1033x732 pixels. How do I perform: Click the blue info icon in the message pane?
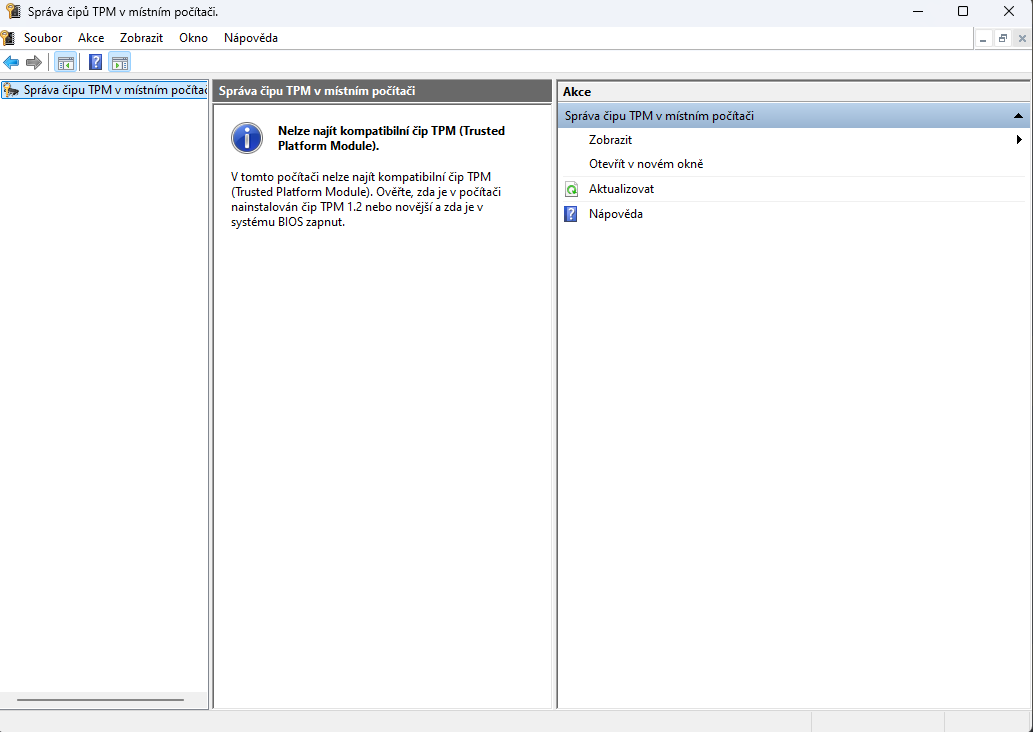click(246, 138)
